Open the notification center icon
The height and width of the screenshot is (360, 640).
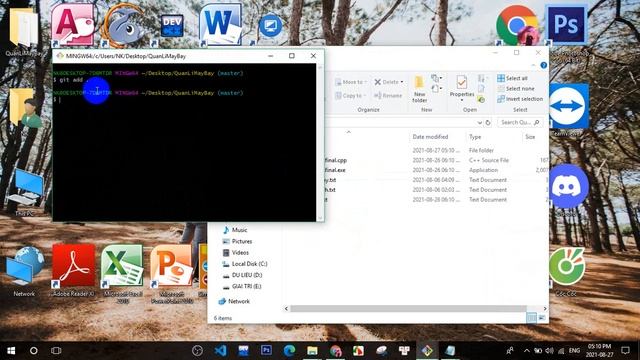tap(625, 350)
